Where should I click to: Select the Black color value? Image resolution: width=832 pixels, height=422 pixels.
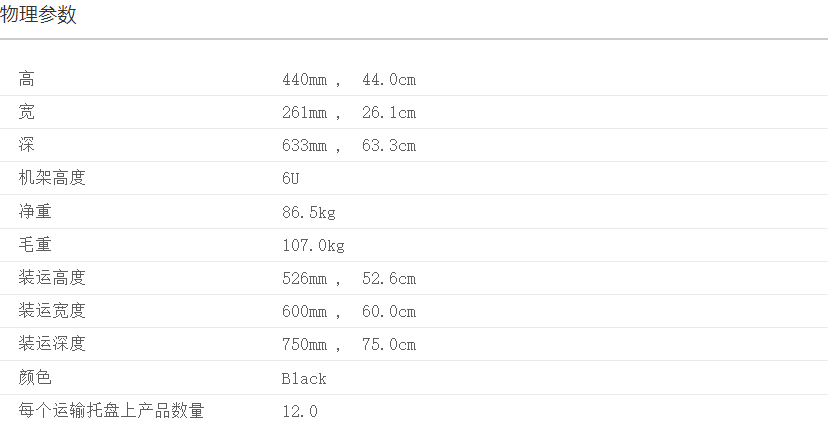pos(304,379)
